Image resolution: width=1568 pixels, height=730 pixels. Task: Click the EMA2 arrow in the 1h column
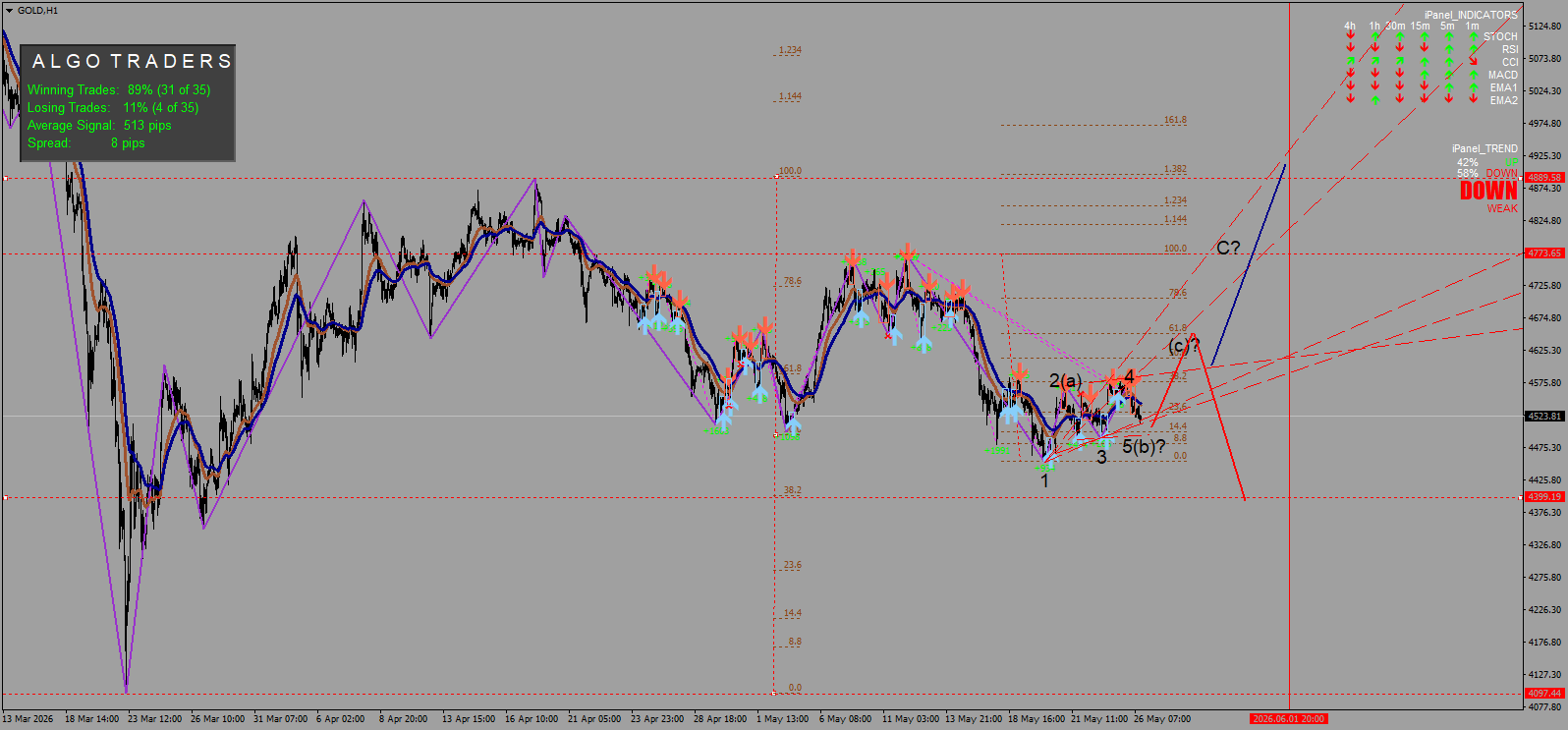[x=1375, y=99]
